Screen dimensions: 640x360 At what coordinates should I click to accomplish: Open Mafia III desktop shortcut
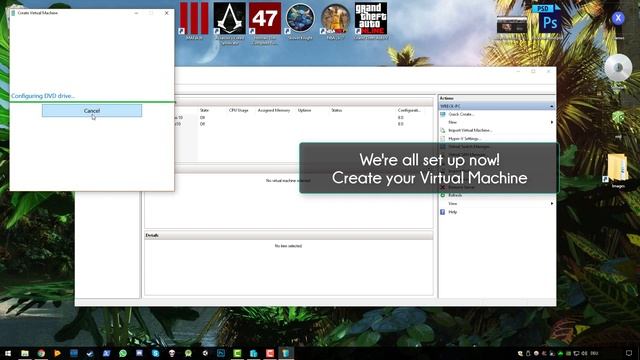[194, 20]
